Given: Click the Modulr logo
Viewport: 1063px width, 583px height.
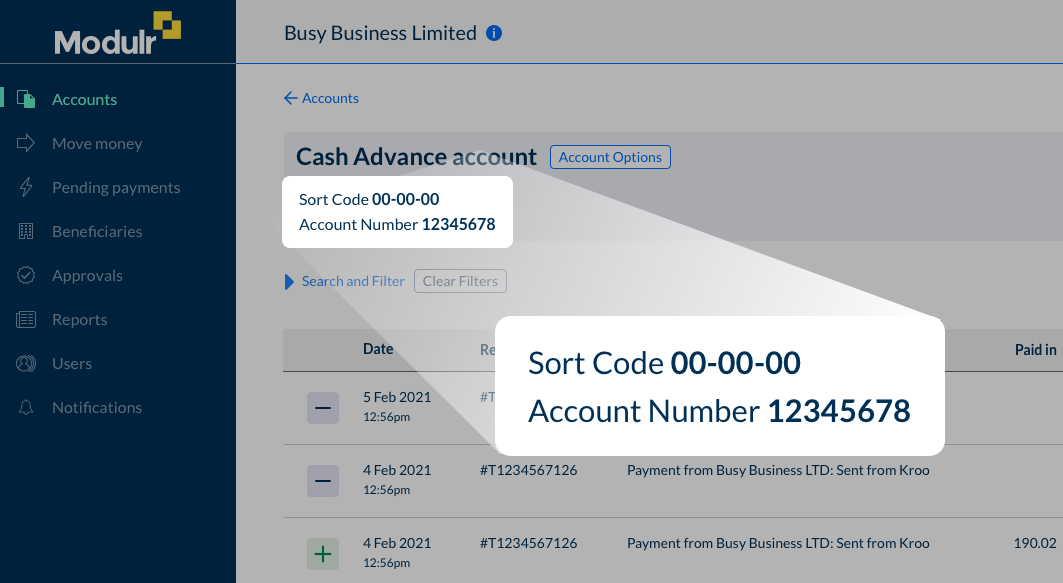Looking at the screenshot, I should [117, 33].
